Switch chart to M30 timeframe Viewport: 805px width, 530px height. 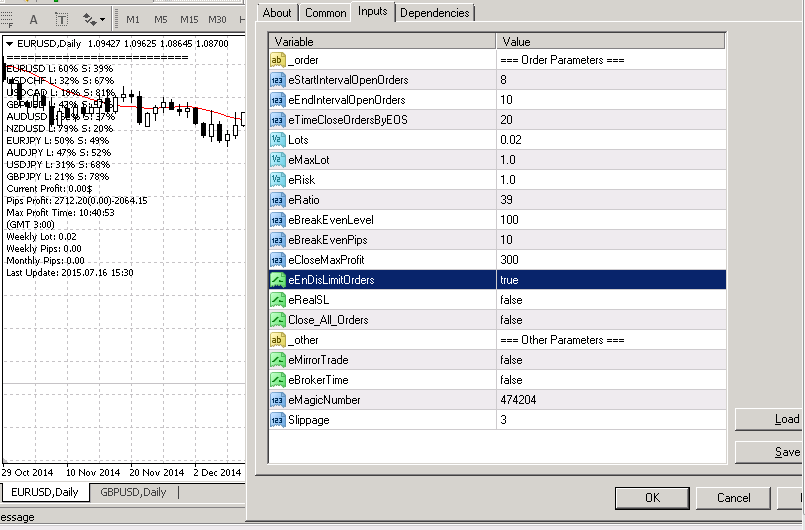217,20
